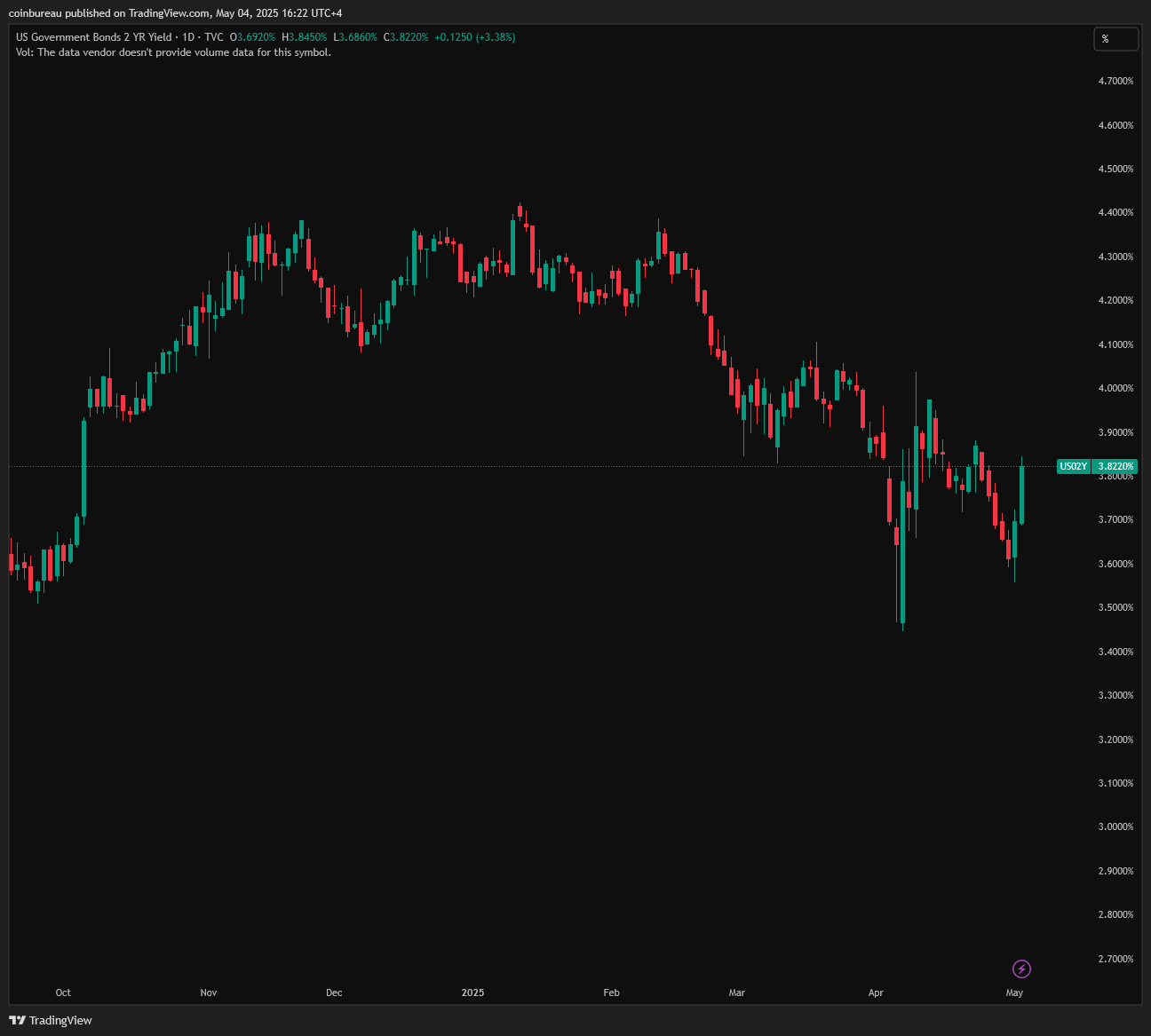Select the 1D interval label in the legend
Image resolution: width=1151 pixels, height=1036 pixels.
pos(187,37)
